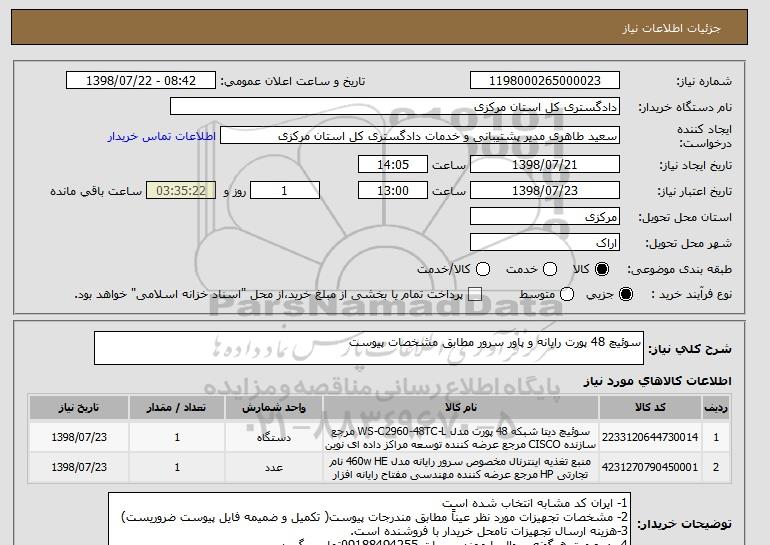Click the remaining days field showing 1
The width and height of the screenshot is (770, 545).
coord(285,191)
